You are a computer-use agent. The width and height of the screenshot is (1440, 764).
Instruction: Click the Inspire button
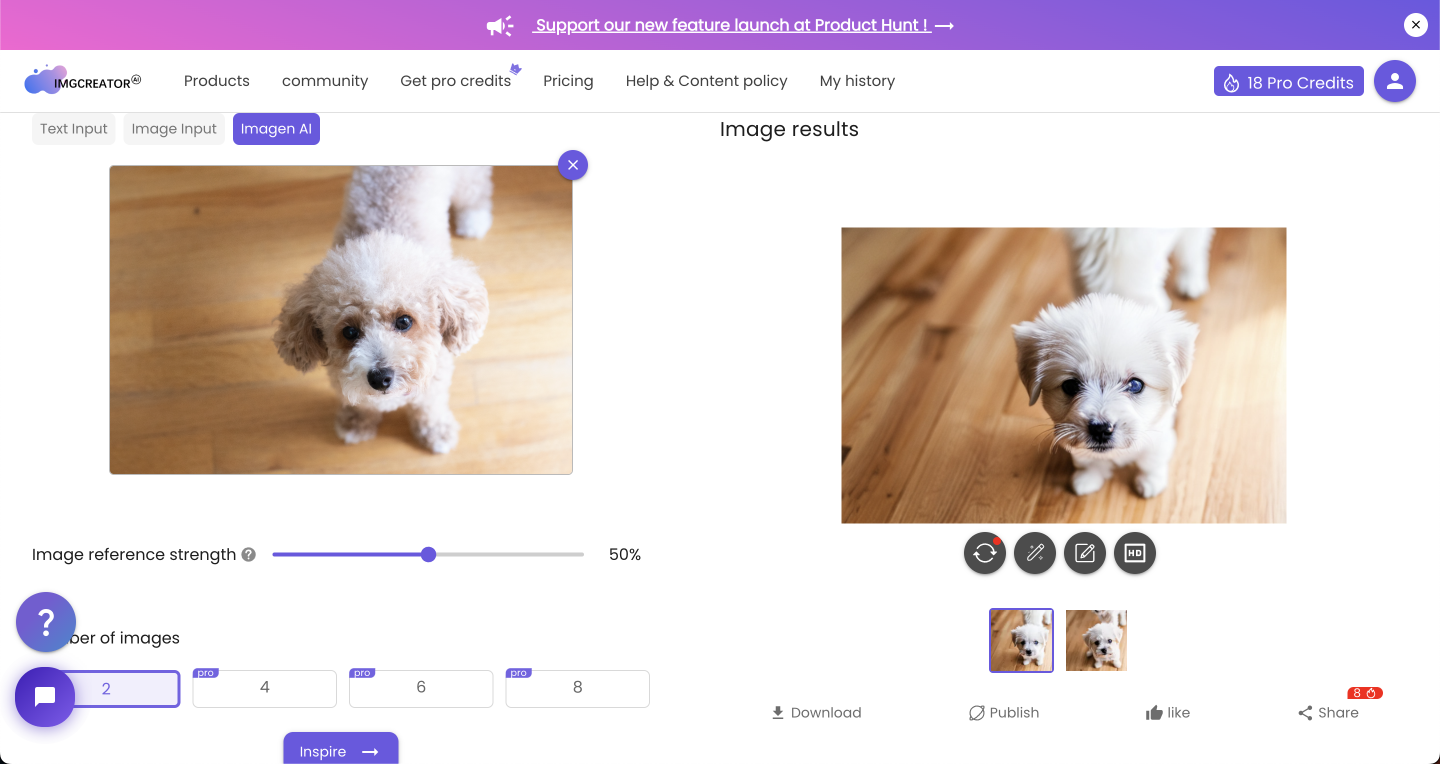point(340,751)
